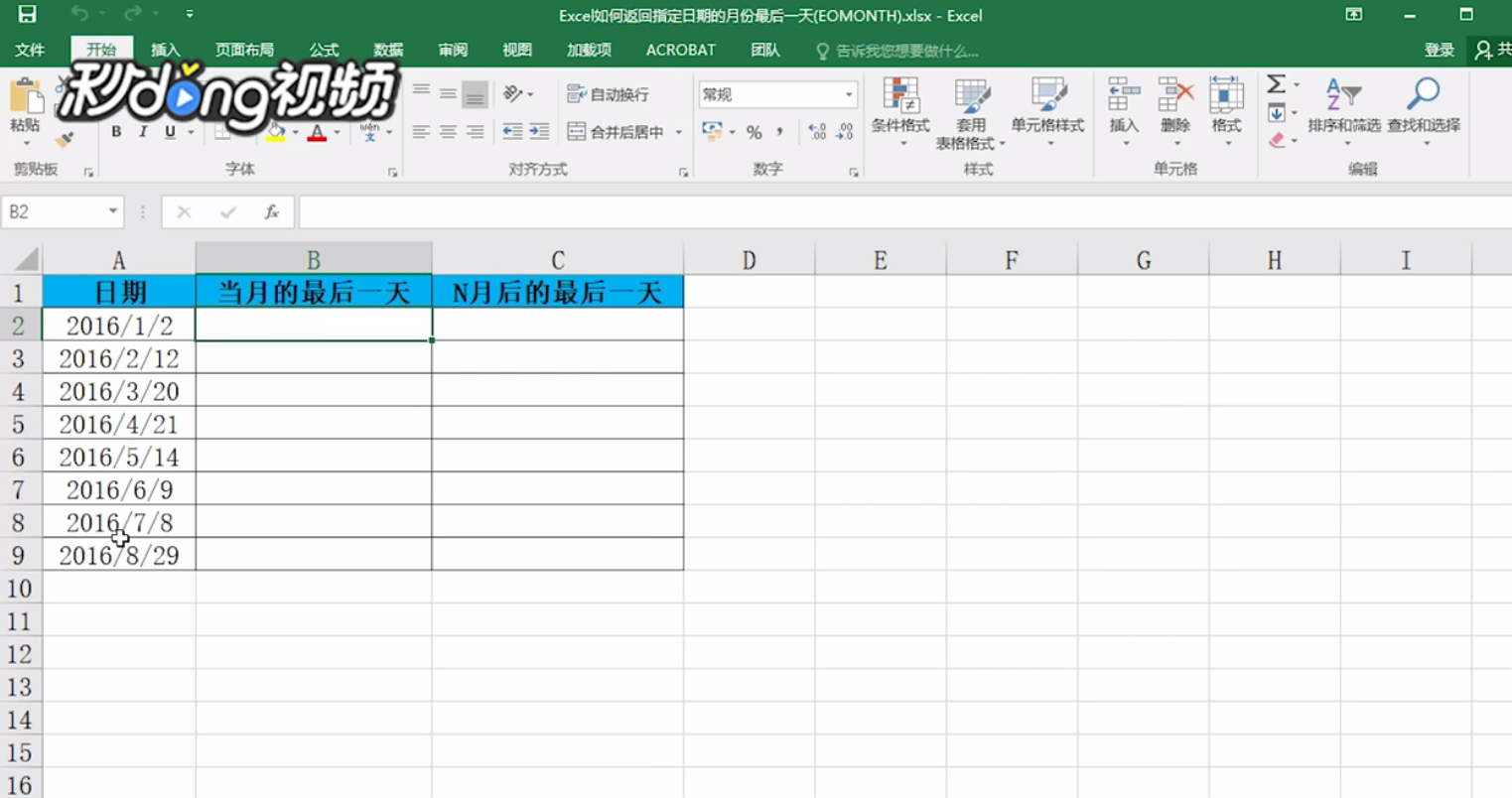Toggle bold formatting with B
Image resolution: width=1512 pixels, height=798 pixels.
click(117, 130)
